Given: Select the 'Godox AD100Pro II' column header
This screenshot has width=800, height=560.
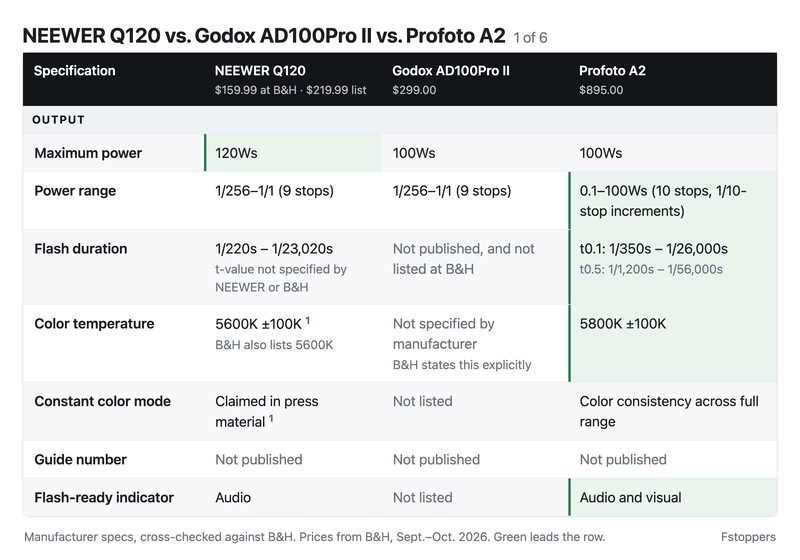Looking at the screenshot, I should tap(451, 71).
